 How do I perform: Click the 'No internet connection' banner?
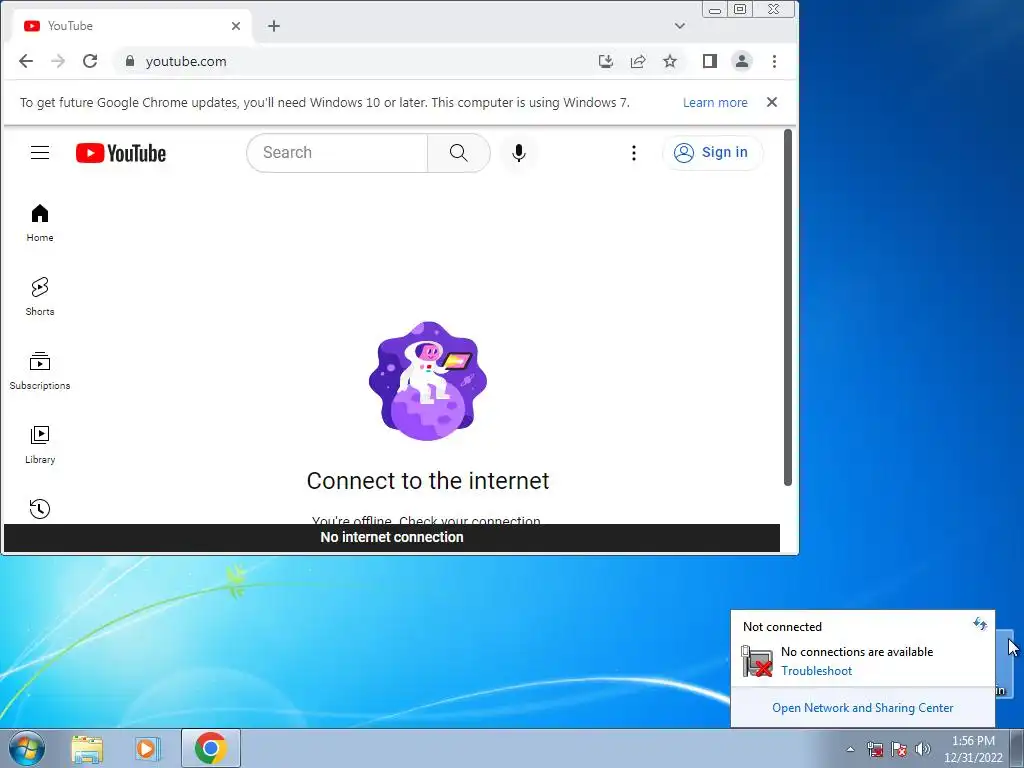click(392, 537)
